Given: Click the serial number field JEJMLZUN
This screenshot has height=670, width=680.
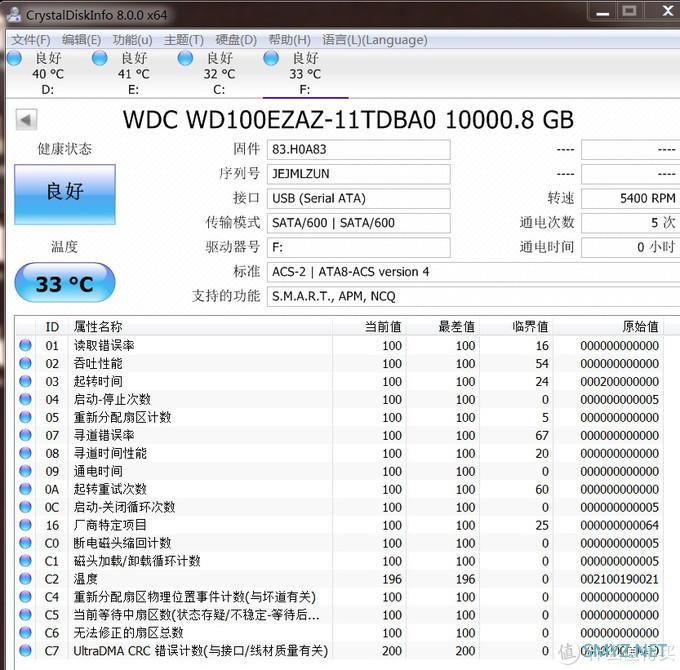Looking at the screenshot, I should (x=359, y=174).
